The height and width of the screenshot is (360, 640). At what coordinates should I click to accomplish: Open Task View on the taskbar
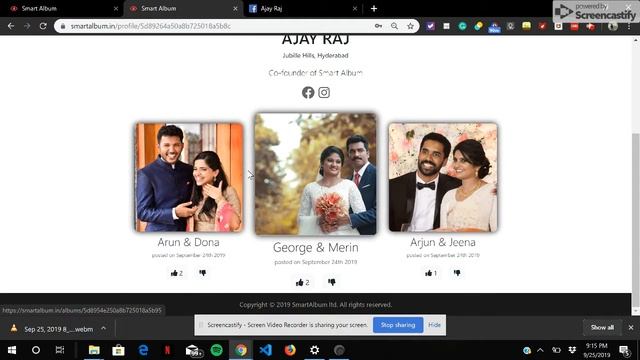[60, 350]
